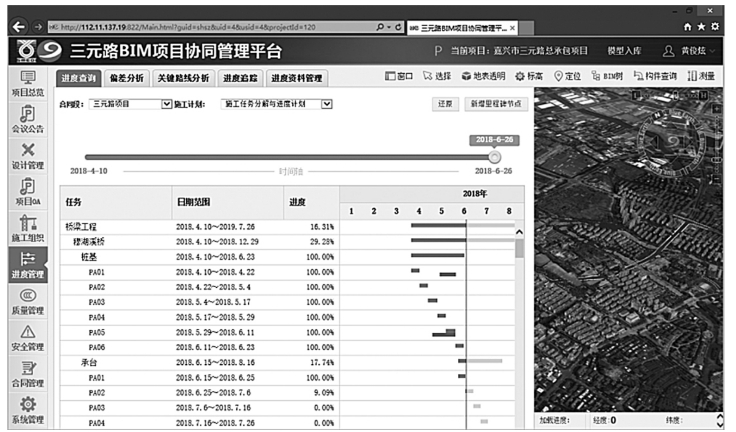The width and height of the screenshot is (736, 432).
Task: Activate the 测量 tool
Action: tap(701, 76)
